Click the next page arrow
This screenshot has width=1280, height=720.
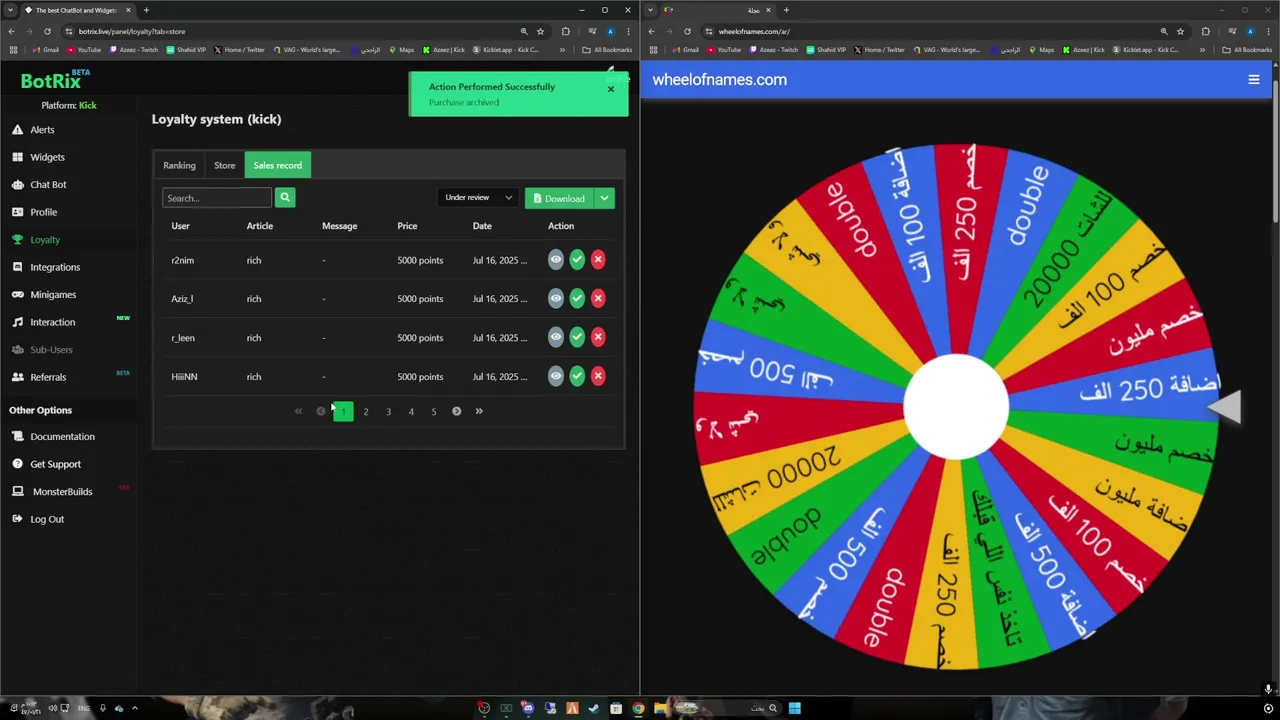pos(456,411)
